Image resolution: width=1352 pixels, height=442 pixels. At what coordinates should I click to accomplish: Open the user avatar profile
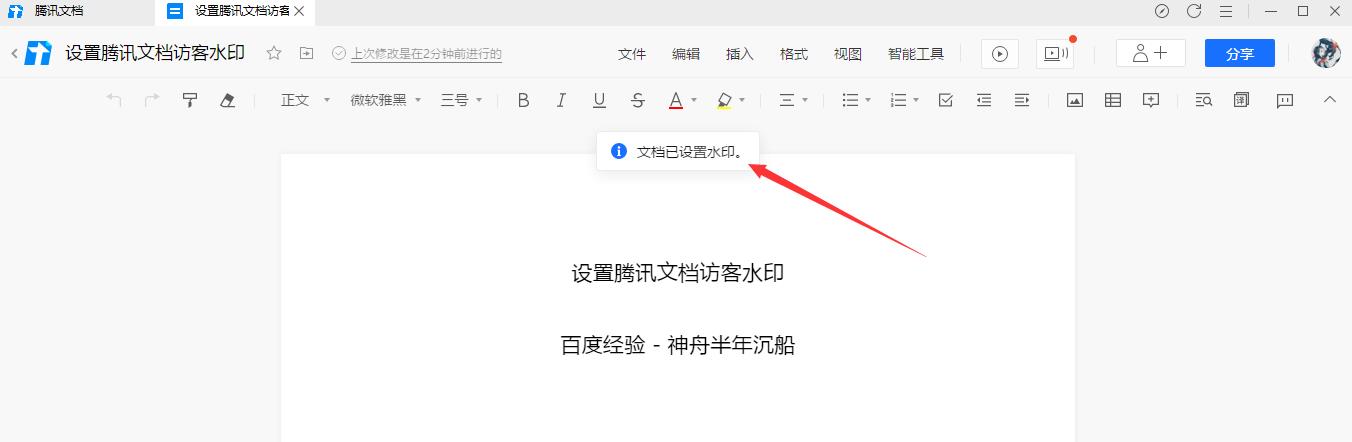(1326, 54)
